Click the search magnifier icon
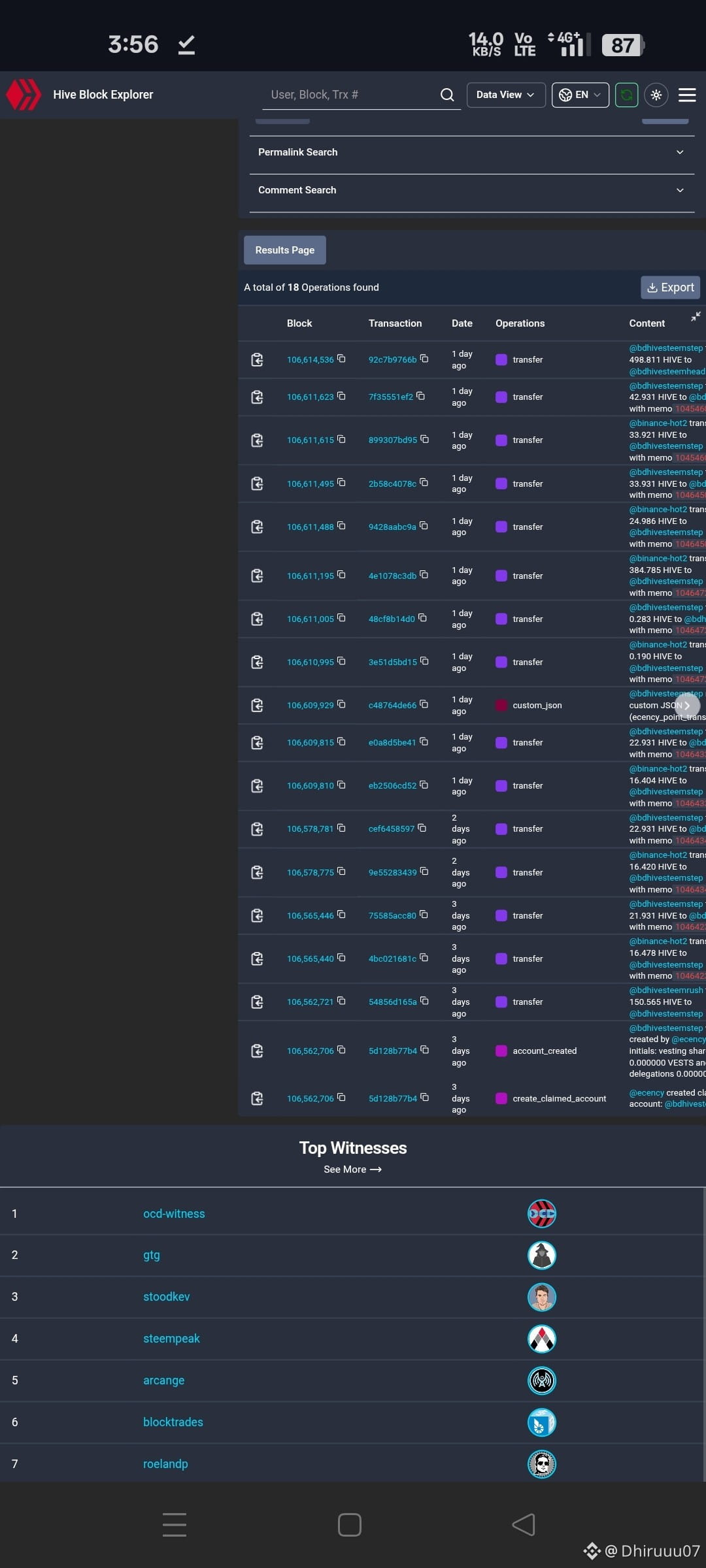Screen dimensions: 706x1568 (x=447, y=95)
